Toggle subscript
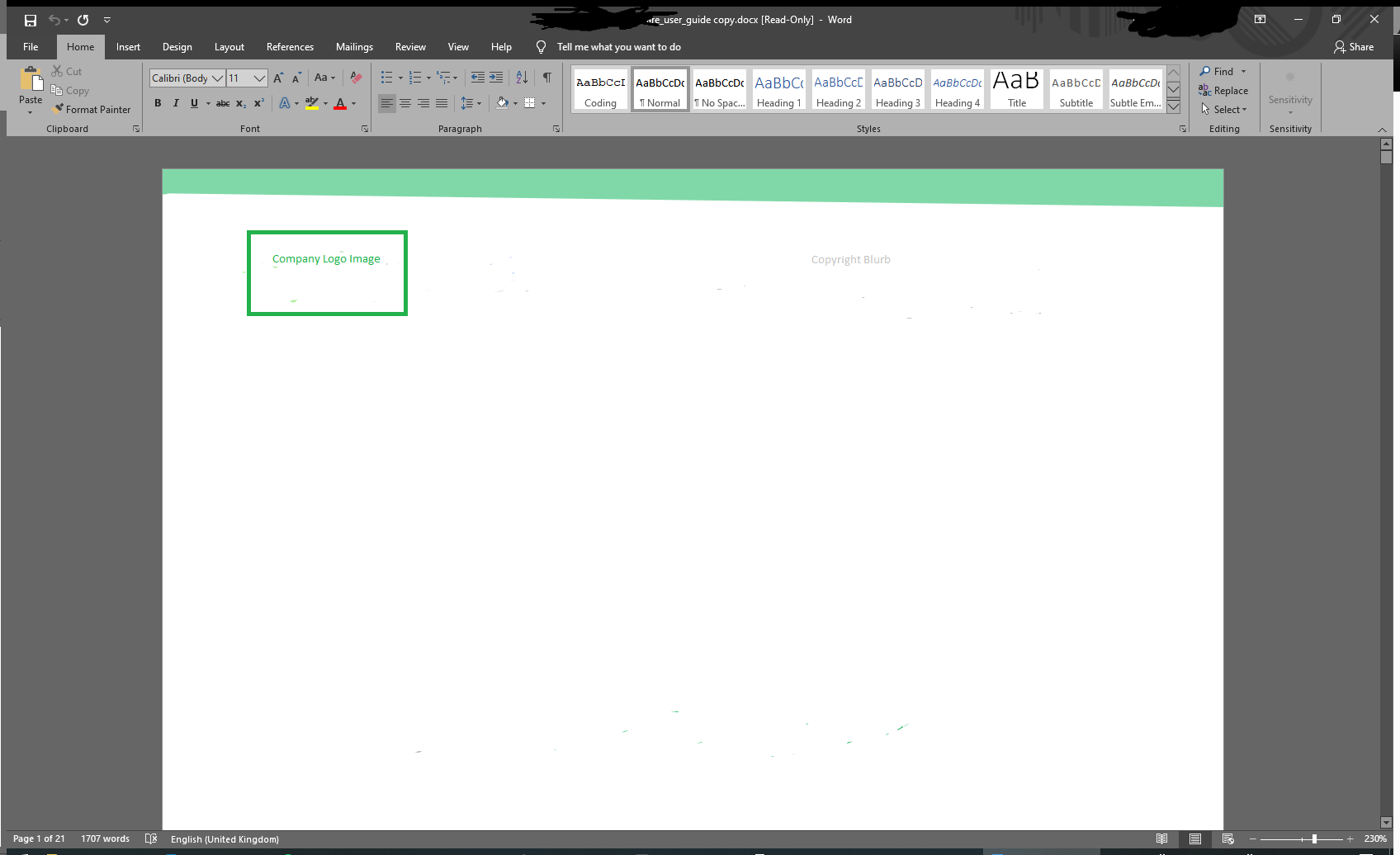1400x855 pixels. [x=241, y=103]
